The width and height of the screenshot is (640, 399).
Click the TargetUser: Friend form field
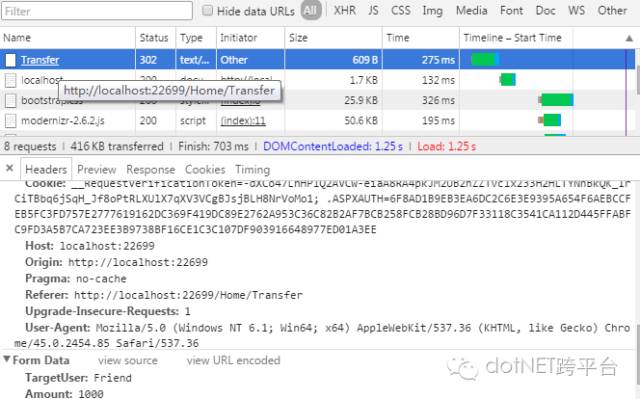[x=78, y=378]
